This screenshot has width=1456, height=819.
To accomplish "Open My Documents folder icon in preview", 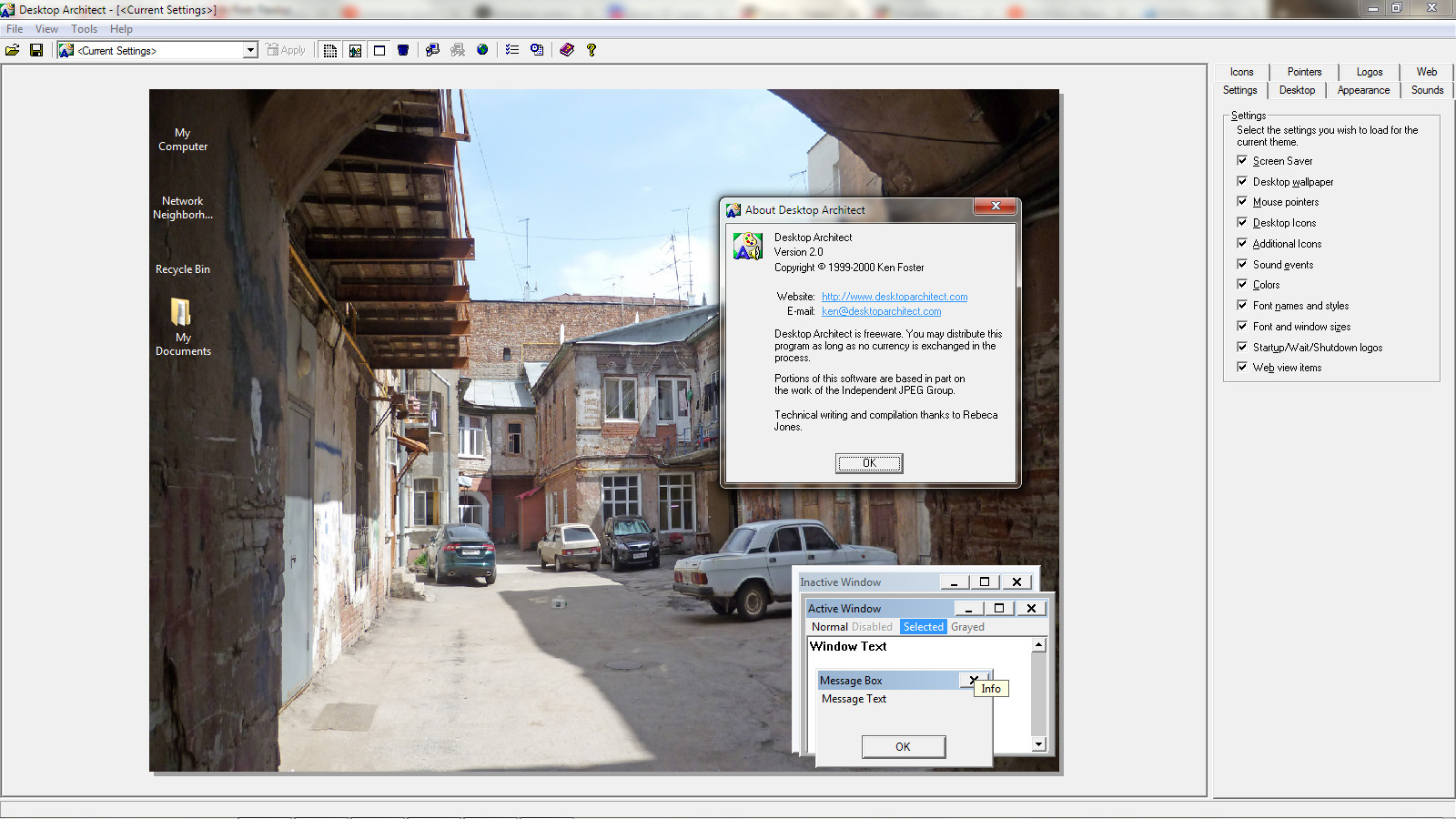I will [182, 314].
